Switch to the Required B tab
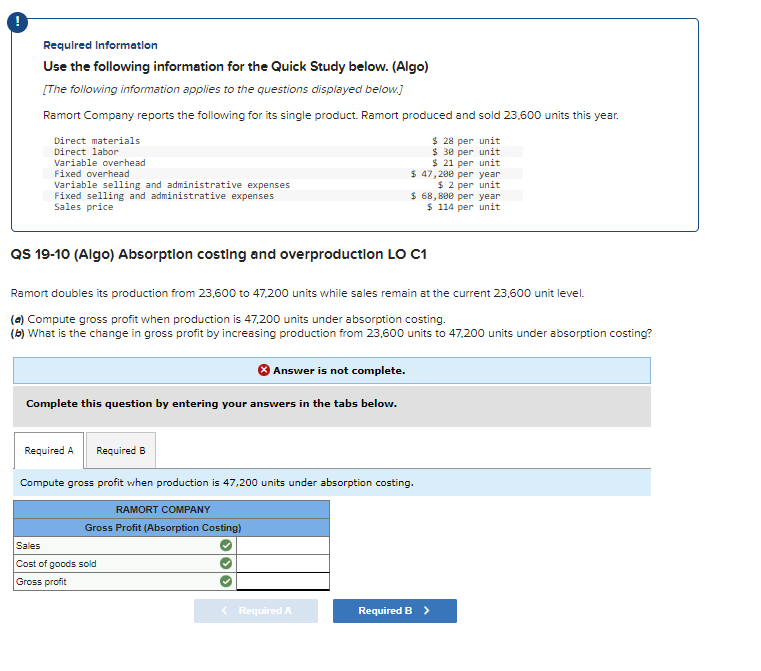The width and height of the screenshot is (761, 671). click(x=121, y=450)
